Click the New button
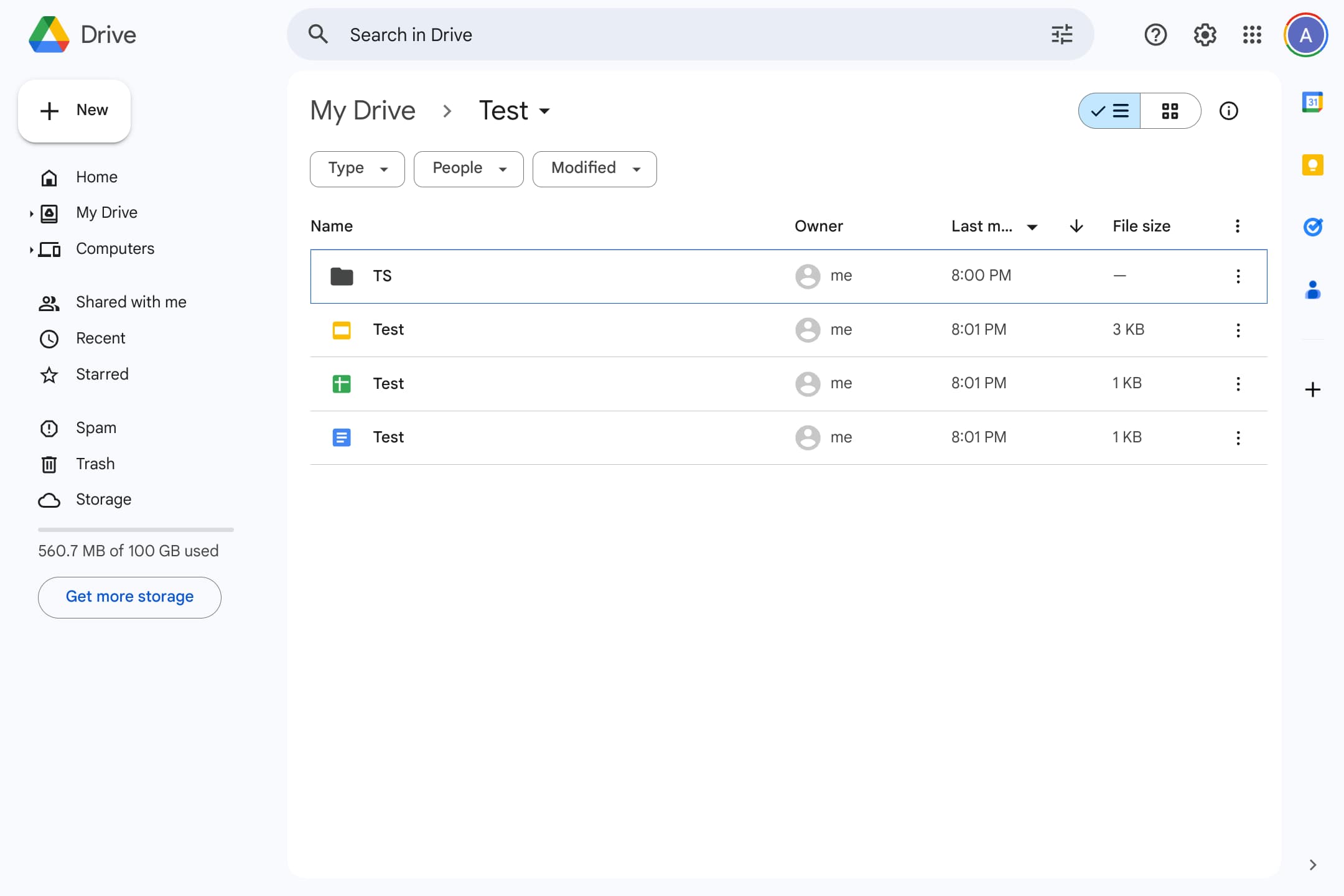This screenshot has height=896, width=1344. coord(74,111)
